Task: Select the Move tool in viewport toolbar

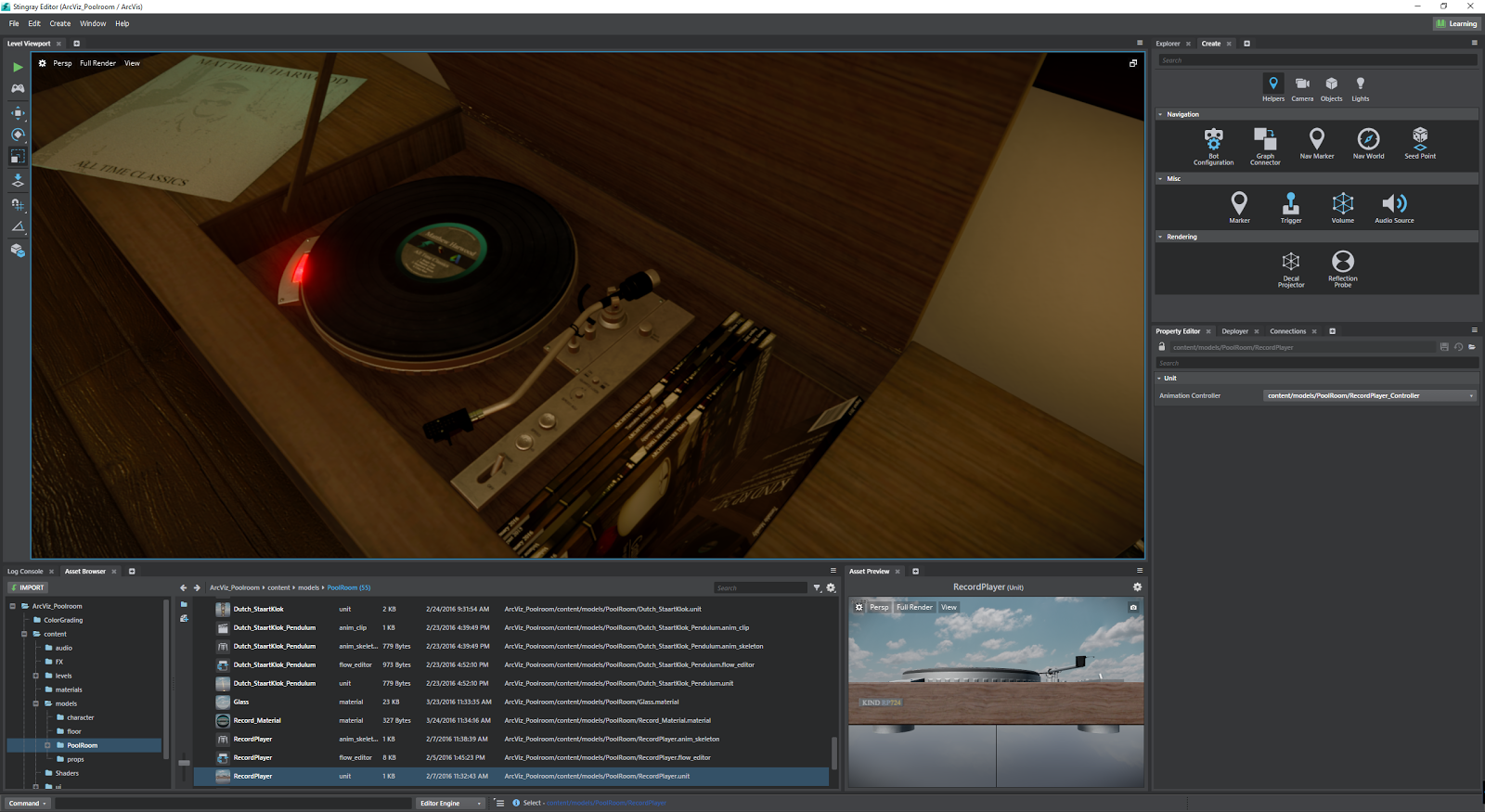Action: coord(18,112)
